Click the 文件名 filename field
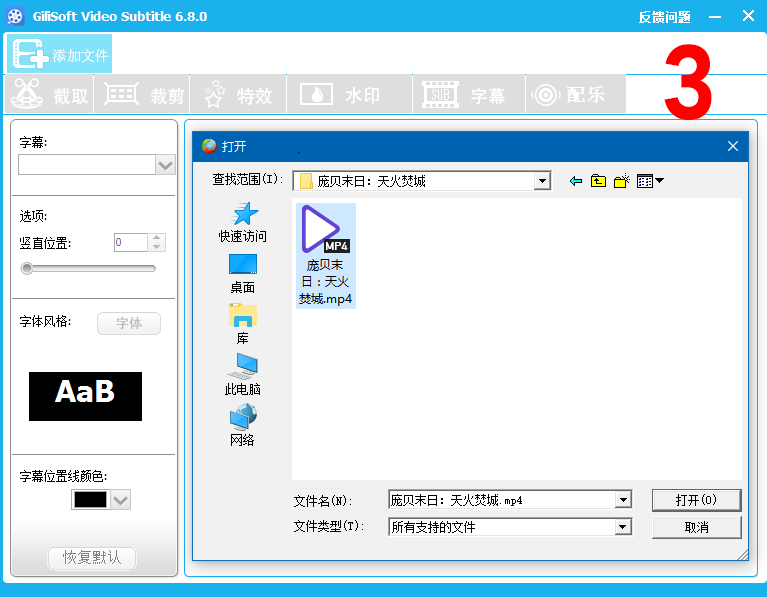Image resolution: width=767 pixels, height=597 pixels. (502, 500)
